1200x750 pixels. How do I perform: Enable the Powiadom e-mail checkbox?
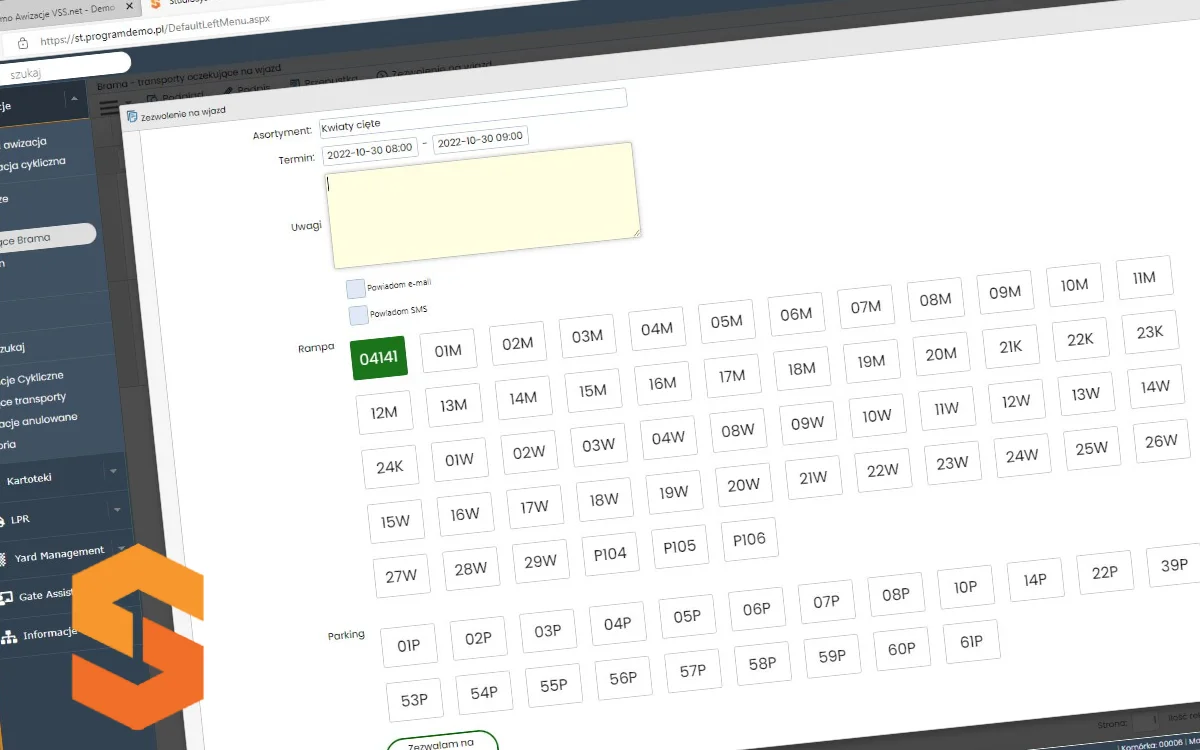[356, 289]
